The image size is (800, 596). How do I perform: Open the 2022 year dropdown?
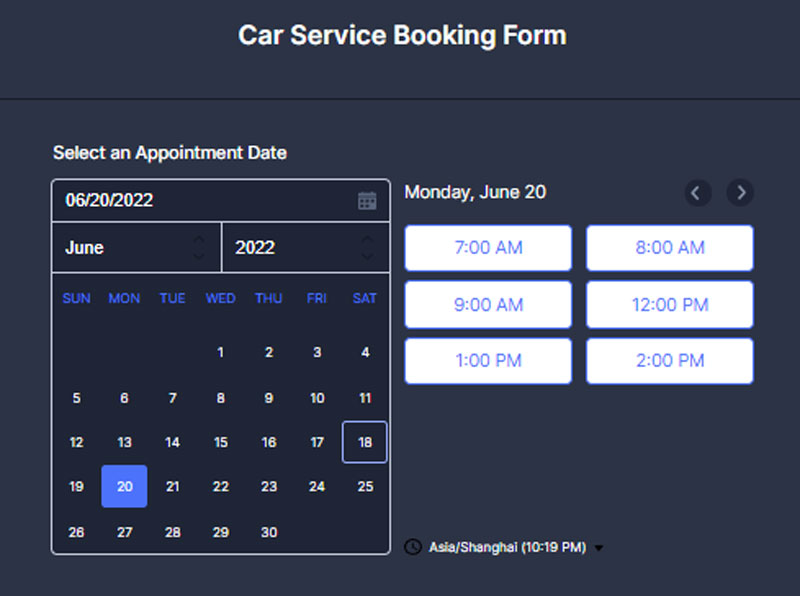coord(306,247)
